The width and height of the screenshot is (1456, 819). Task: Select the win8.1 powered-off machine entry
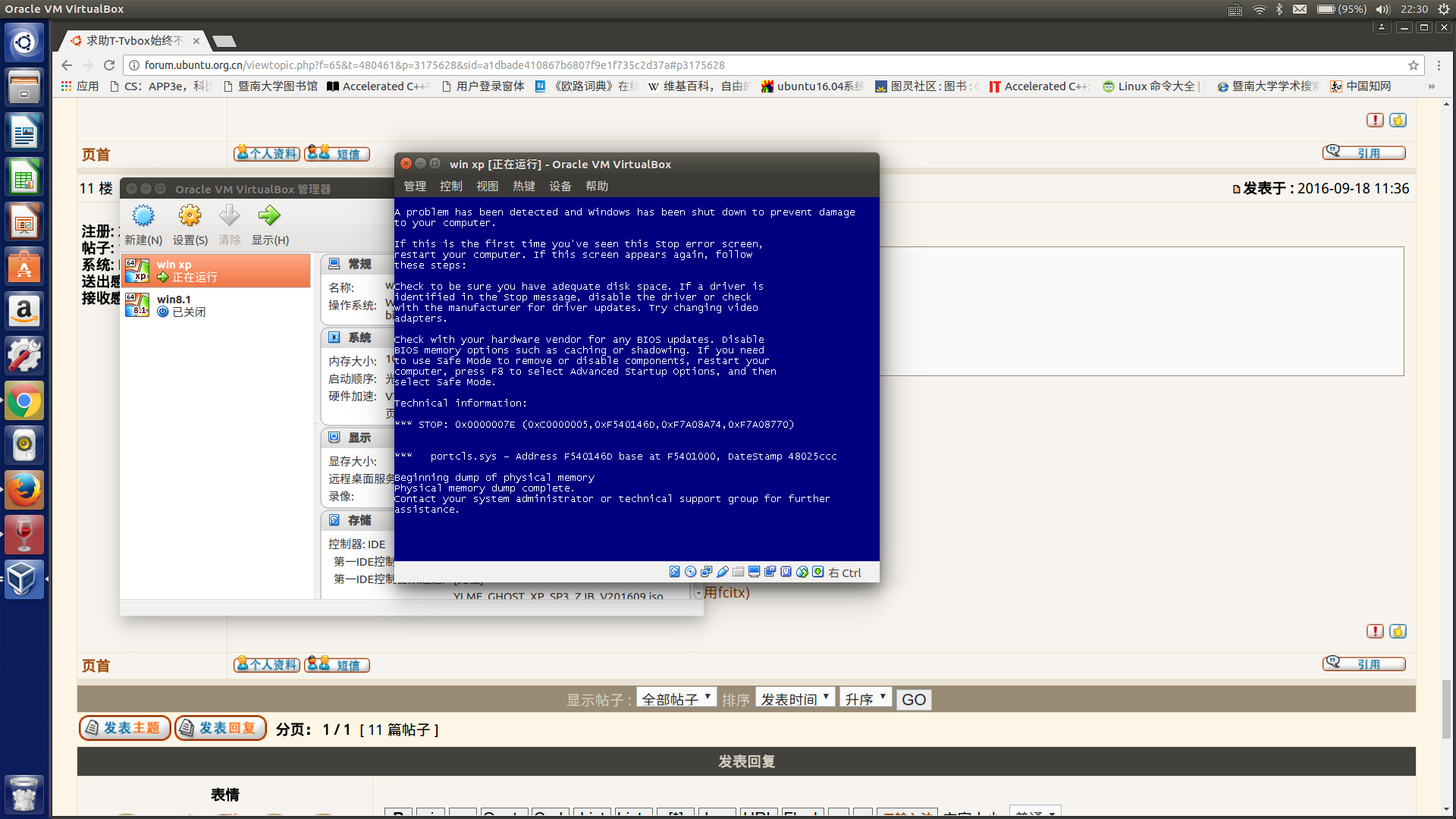(x=216, y=306)
